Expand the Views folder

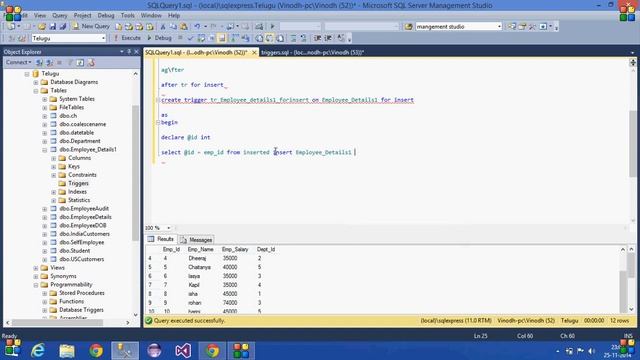[x=36, y=268]
